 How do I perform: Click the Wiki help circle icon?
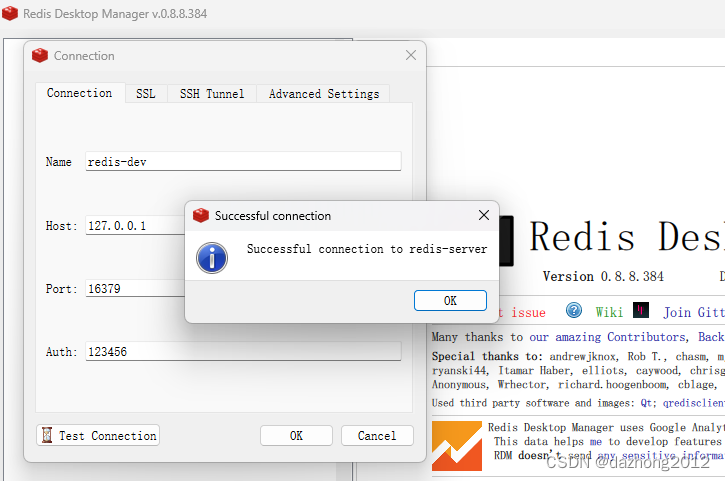point(574,311)
